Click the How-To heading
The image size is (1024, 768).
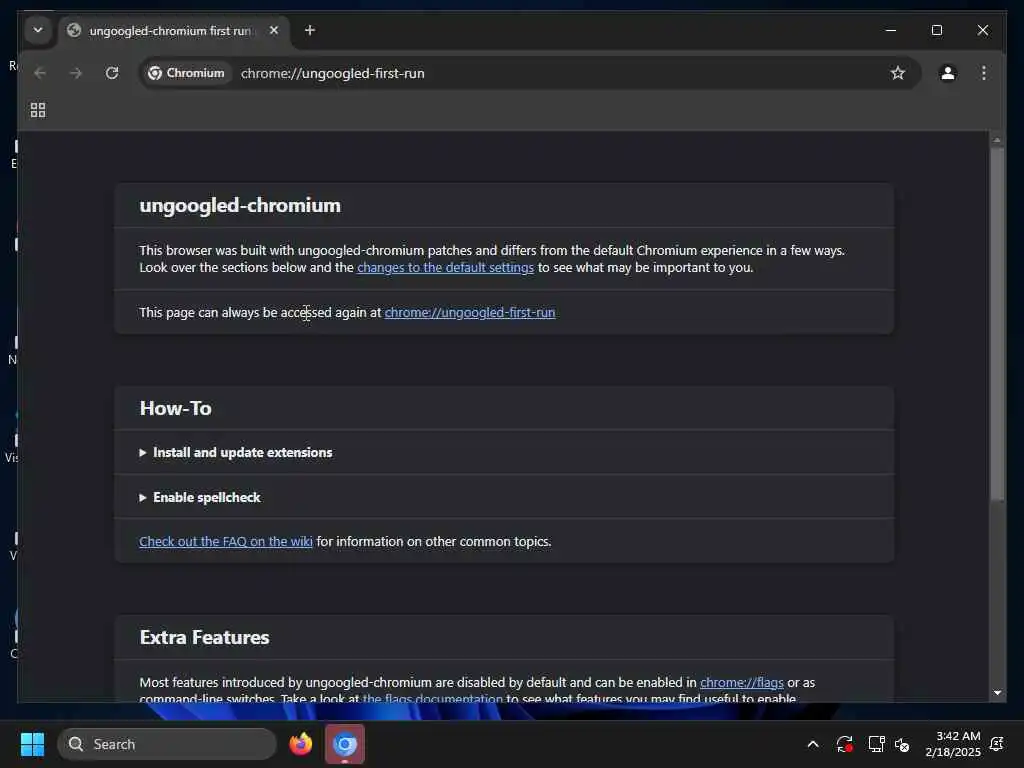click(x=175, y=408)
